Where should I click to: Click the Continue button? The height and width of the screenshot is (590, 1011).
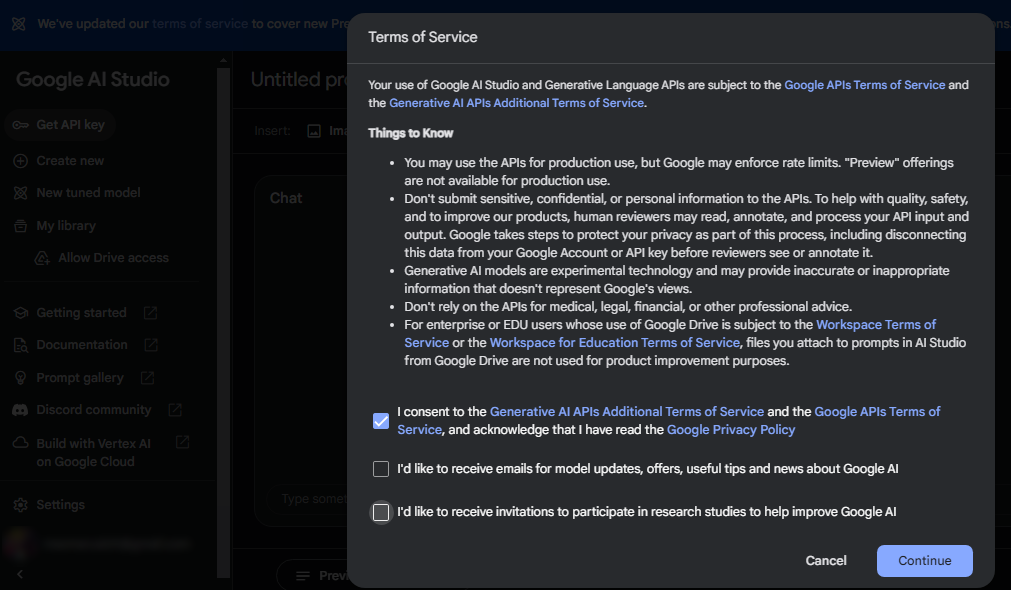pyautogui.click(x=925, y=561)
